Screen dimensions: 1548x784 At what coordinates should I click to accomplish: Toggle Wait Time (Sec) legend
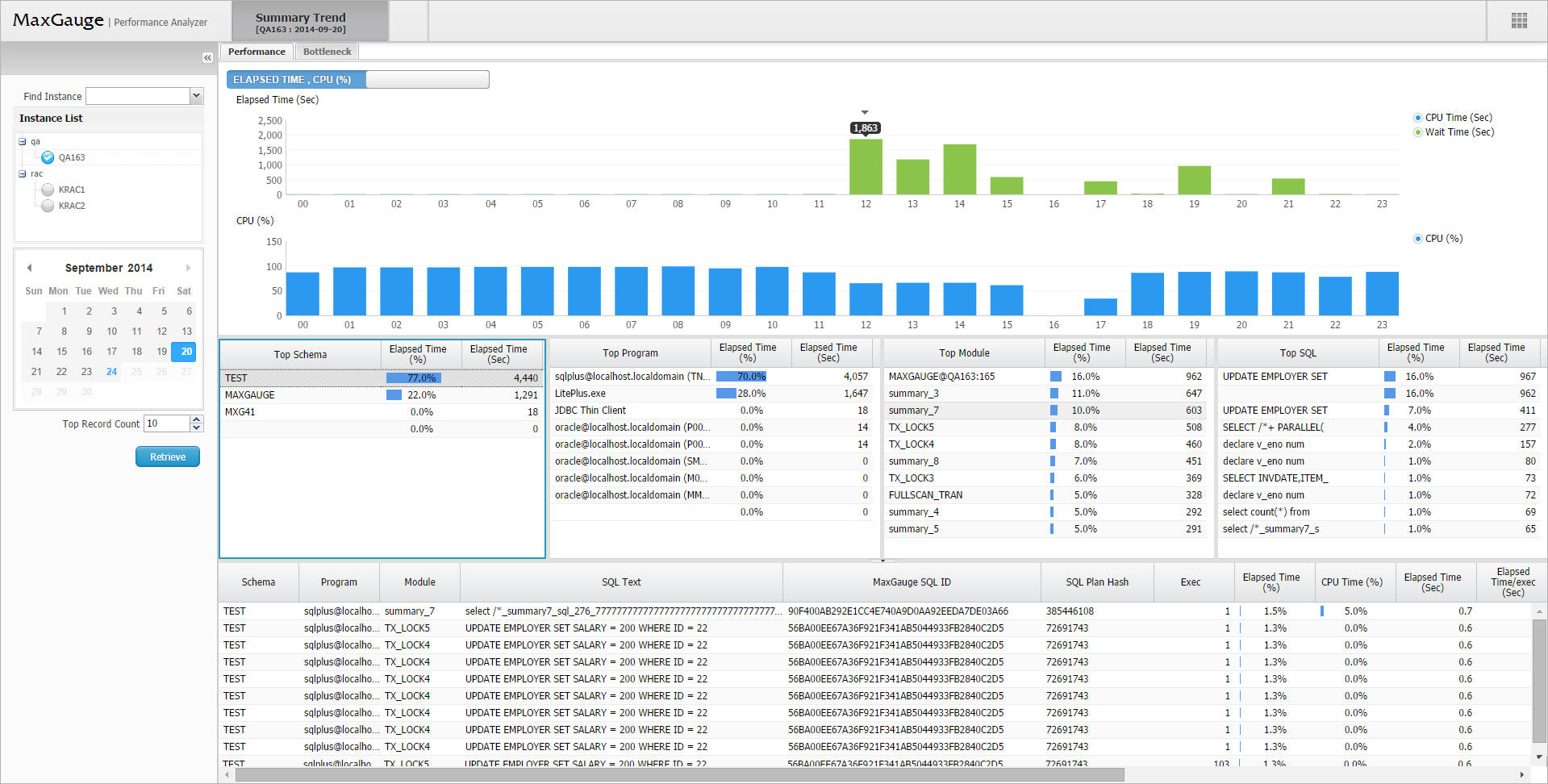coord(1453,132)
